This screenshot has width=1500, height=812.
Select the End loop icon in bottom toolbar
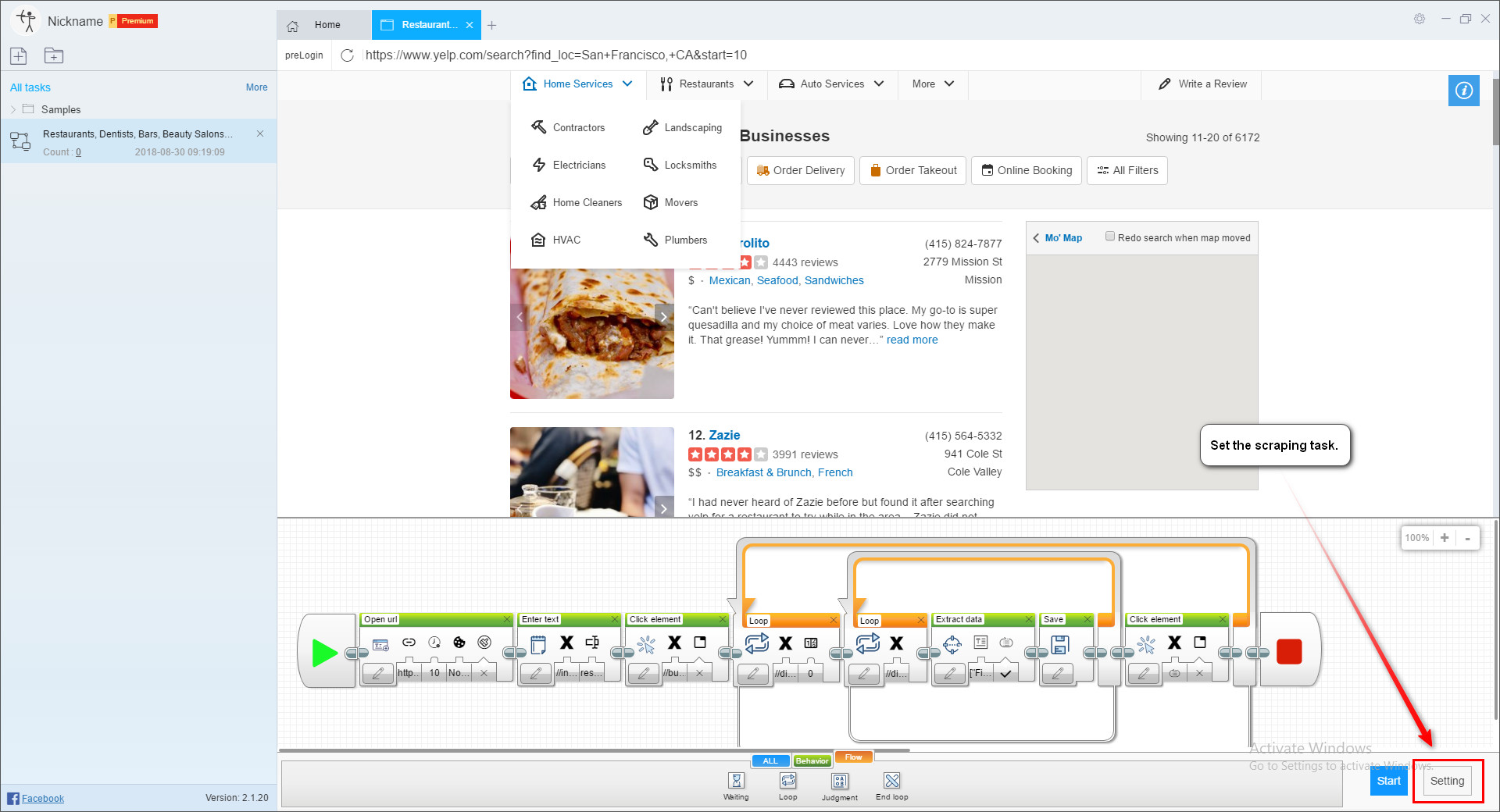pos(891,782)
